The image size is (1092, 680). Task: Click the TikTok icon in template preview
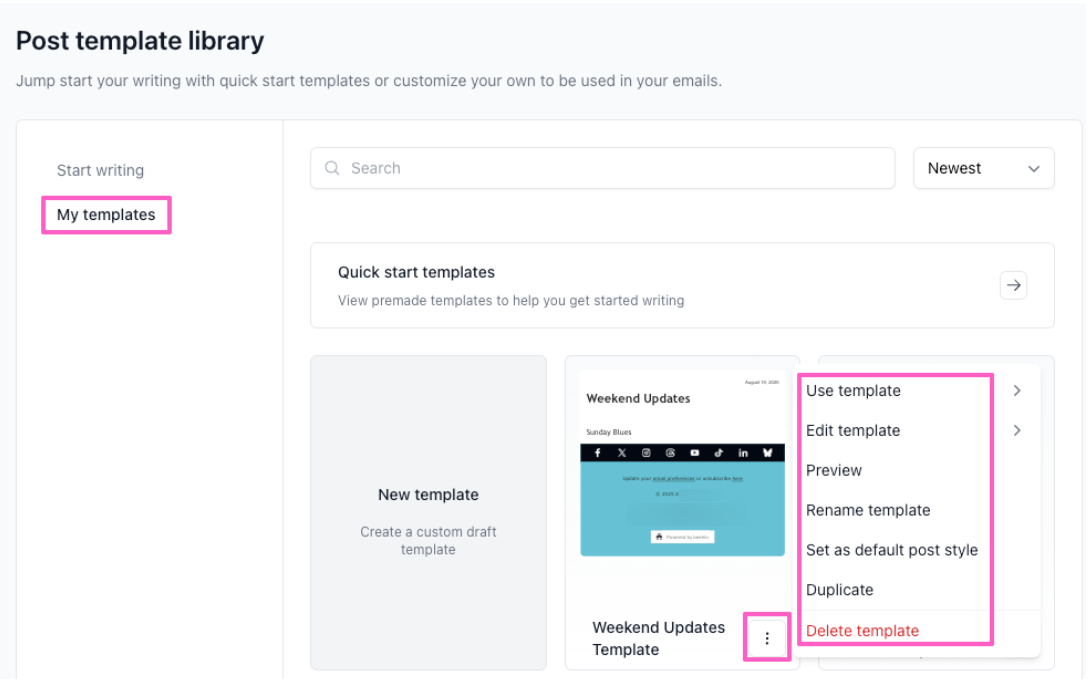pyautogui.click(x=719, y=452)
